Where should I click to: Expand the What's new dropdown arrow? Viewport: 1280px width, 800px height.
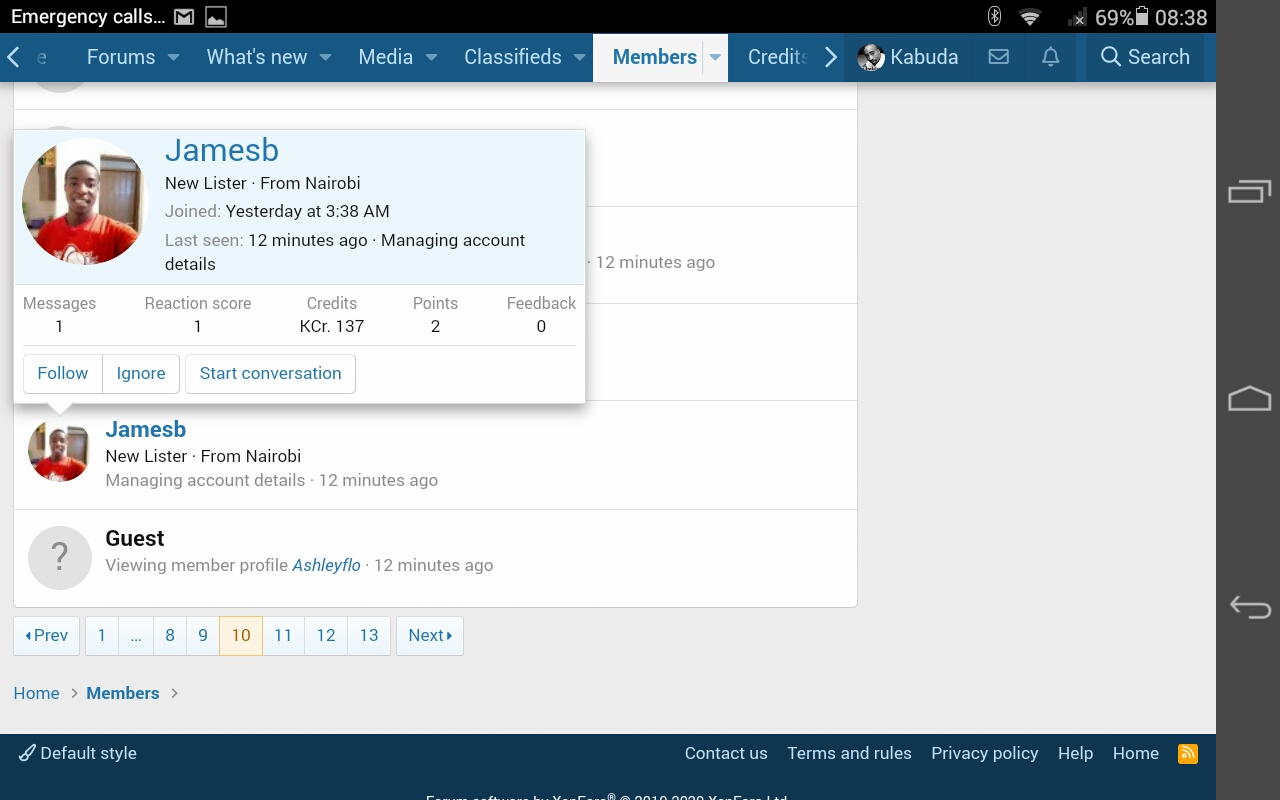[325, 57]
